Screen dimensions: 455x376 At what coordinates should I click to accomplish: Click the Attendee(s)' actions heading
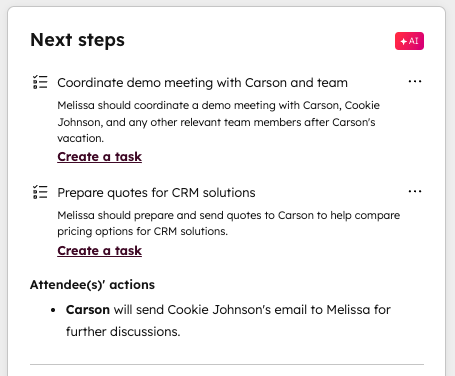[x=92, y=285]
